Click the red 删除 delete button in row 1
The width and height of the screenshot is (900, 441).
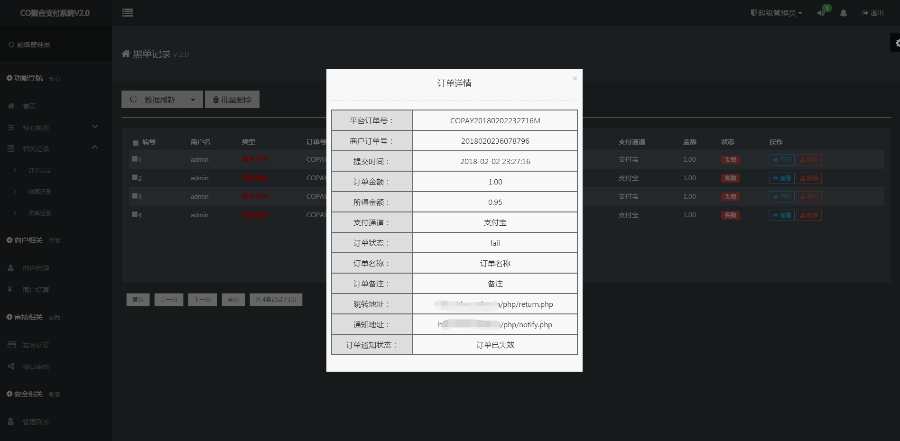(x=809, y=160)
